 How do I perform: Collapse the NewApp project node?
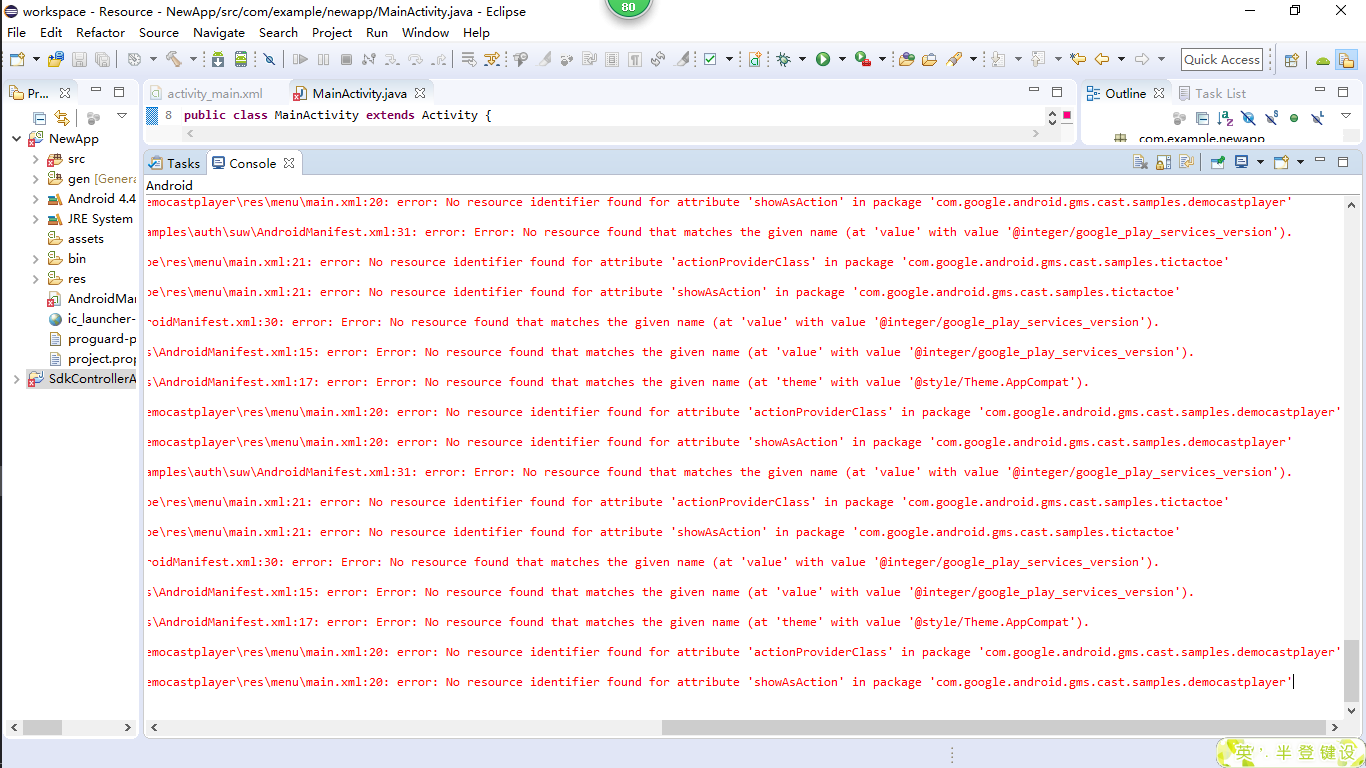pyautogui.click(x=16, y=139)
